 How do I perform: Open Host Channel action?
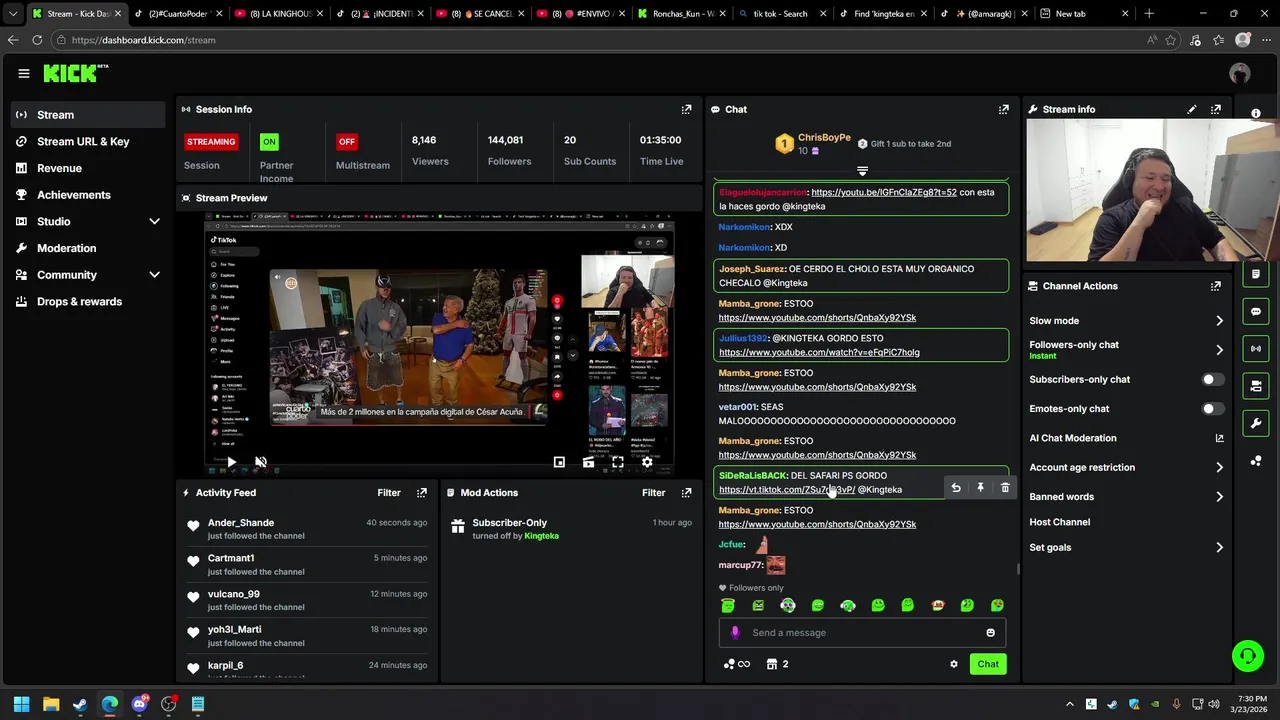[x=1059, y=522]
